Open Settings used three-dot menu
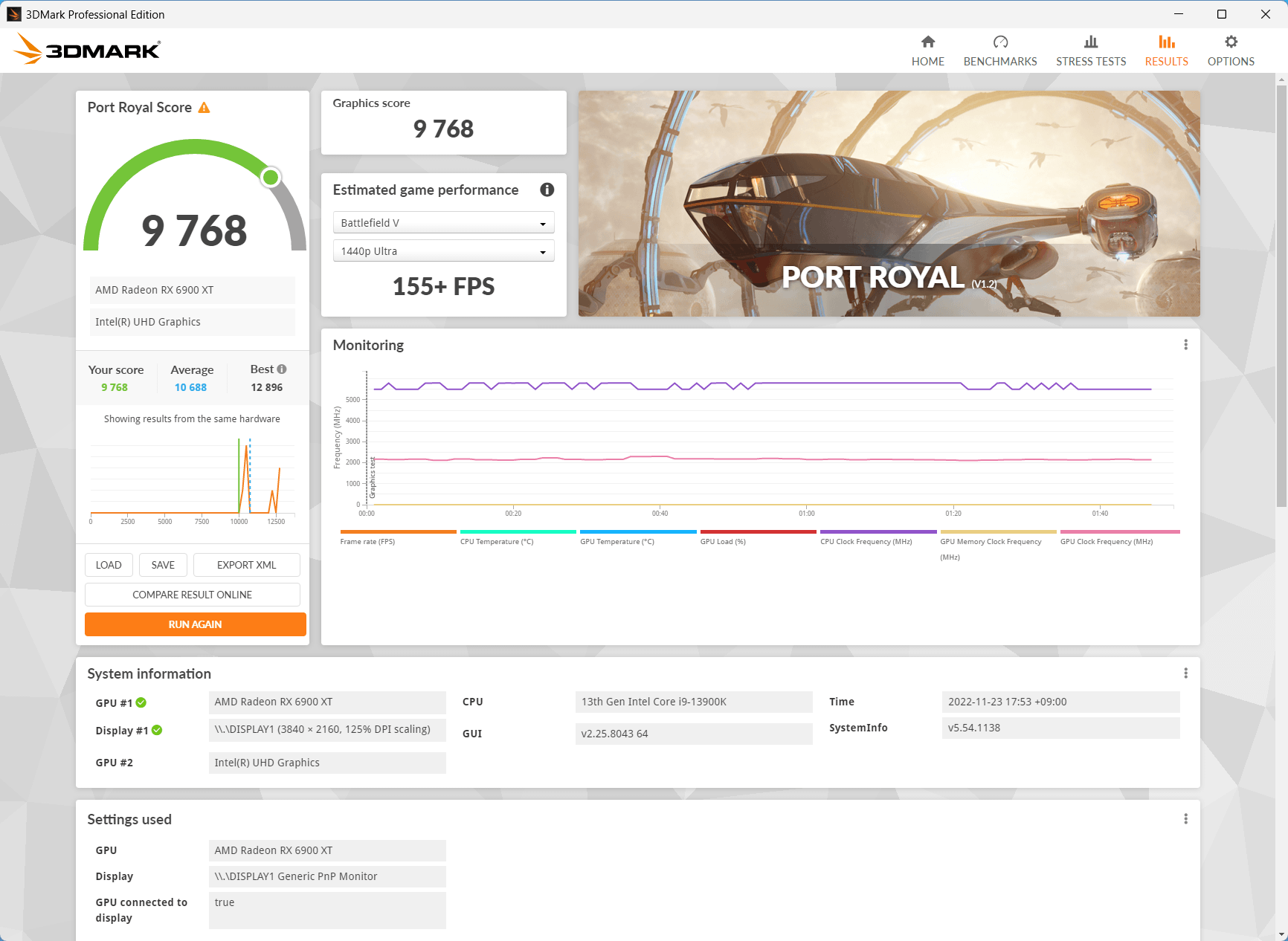 tap(1185, 819)
